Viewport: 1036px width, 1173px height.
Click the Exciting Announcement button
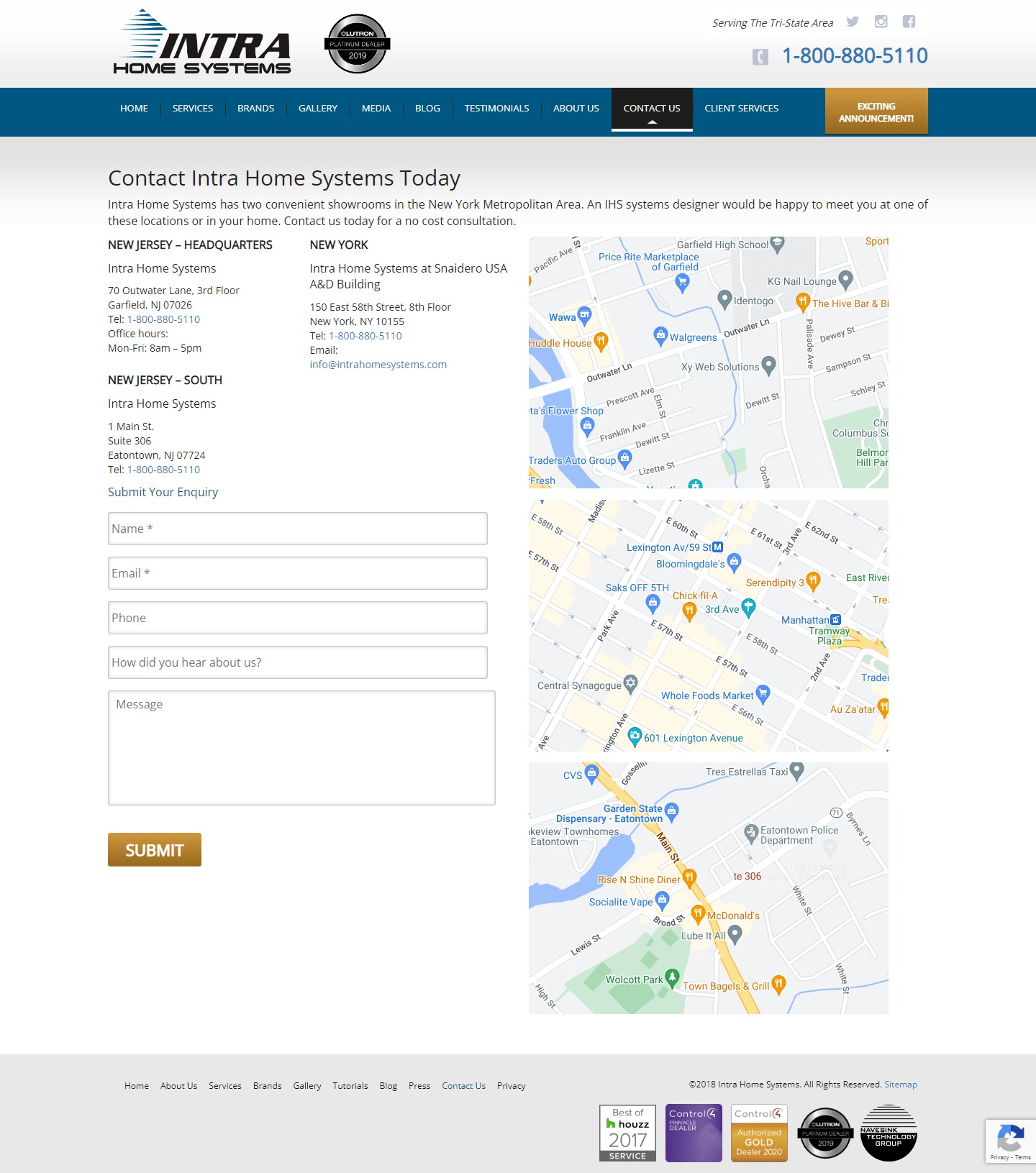[x=876, y=111]
